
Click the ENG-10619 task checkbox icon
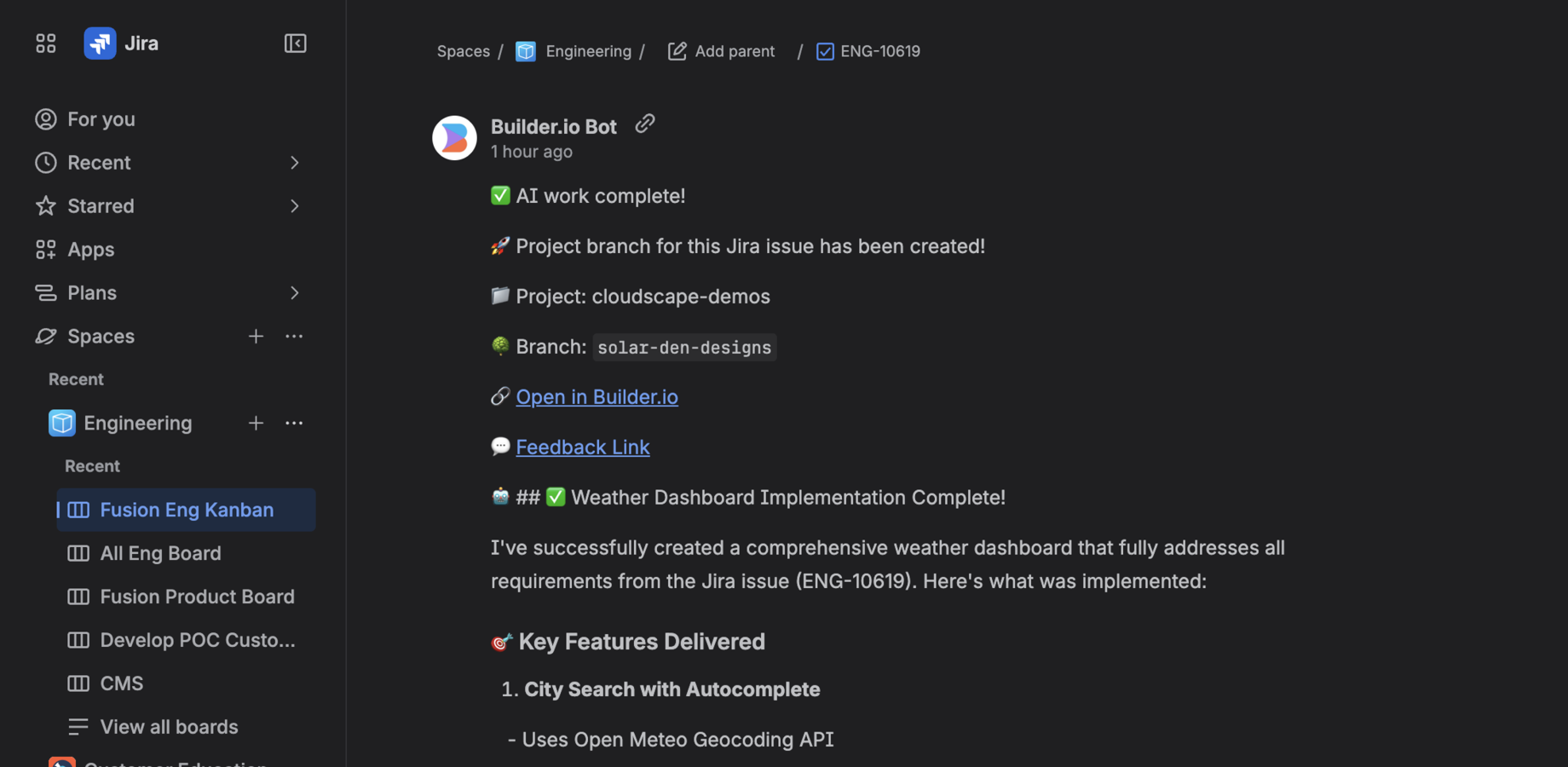(x=825, y=51)
